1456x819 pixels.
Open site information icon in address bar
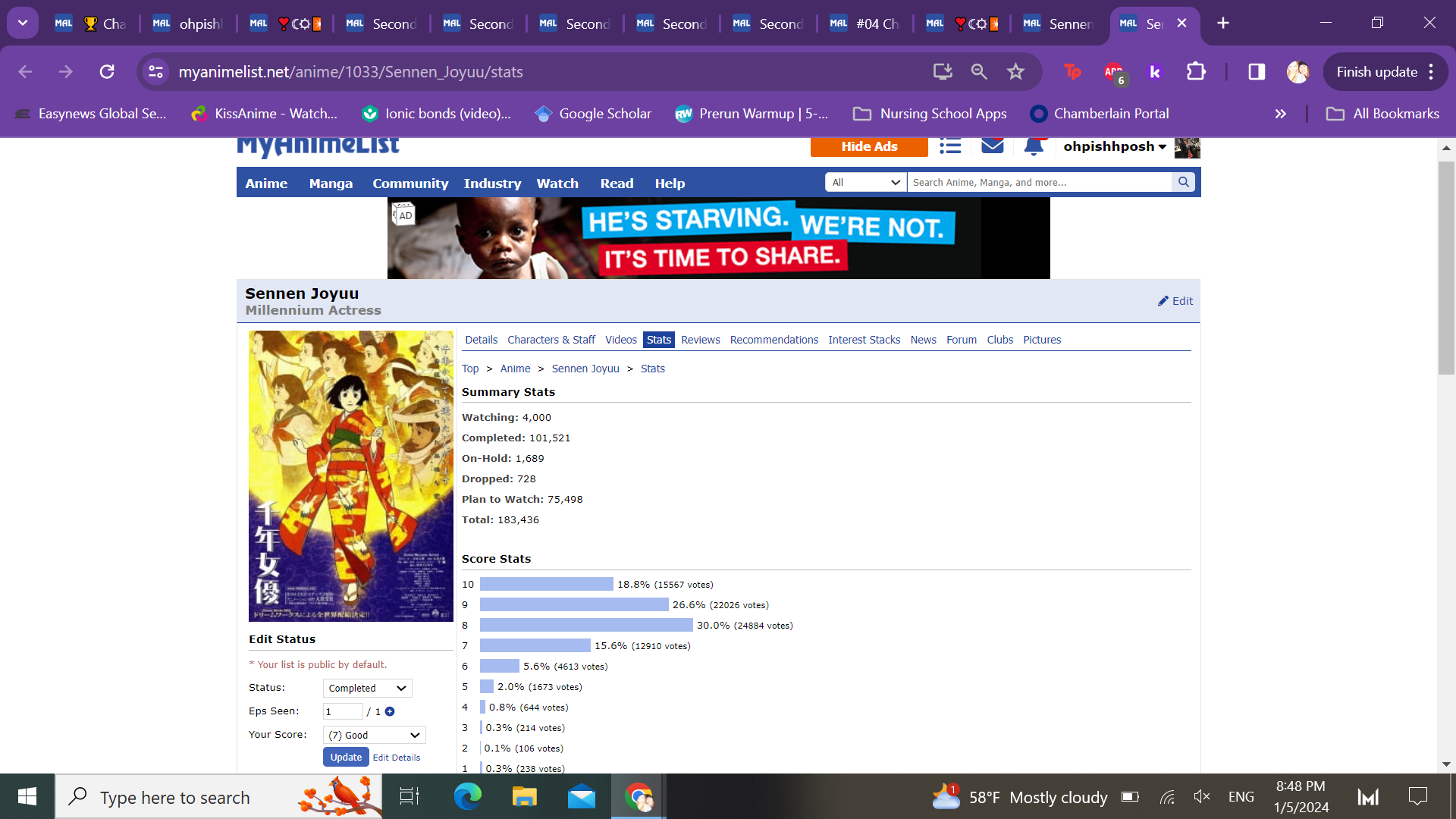(156, 72)
